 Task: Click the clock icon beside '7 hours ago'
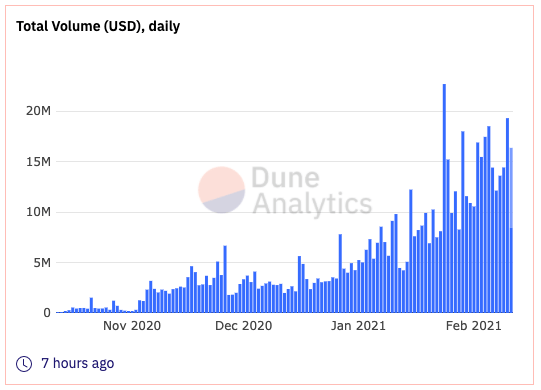coord(24,363)
